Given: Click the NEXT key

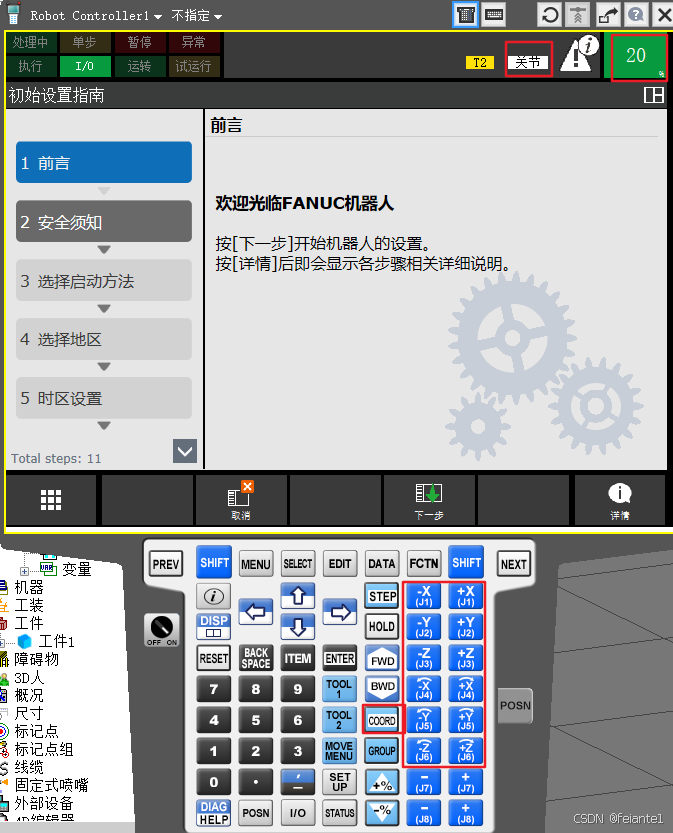Looking at the screenshot, I should pos(514,564).
